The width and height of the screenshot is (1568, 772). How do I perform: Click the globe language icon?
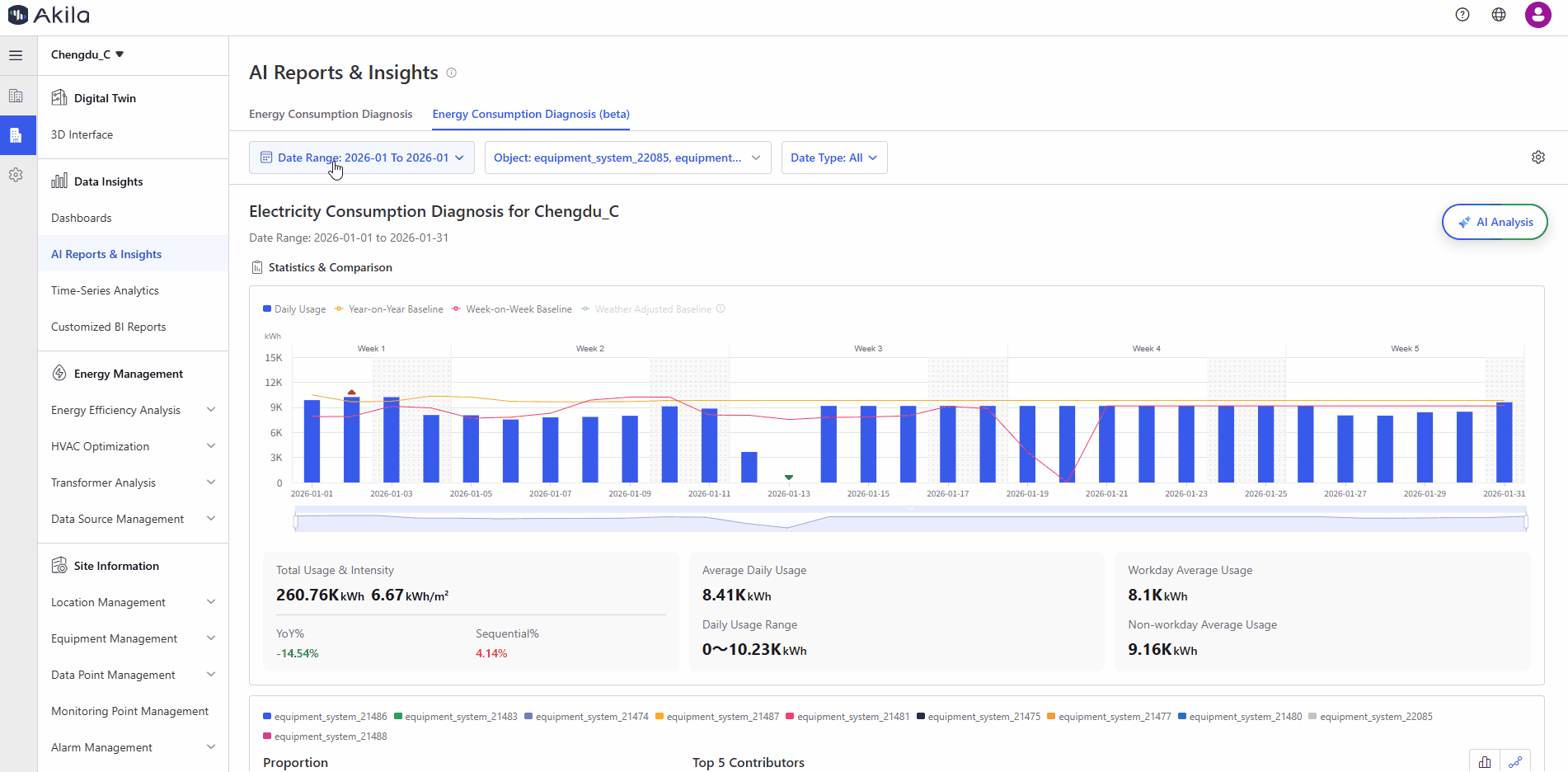pos(1499,15)
